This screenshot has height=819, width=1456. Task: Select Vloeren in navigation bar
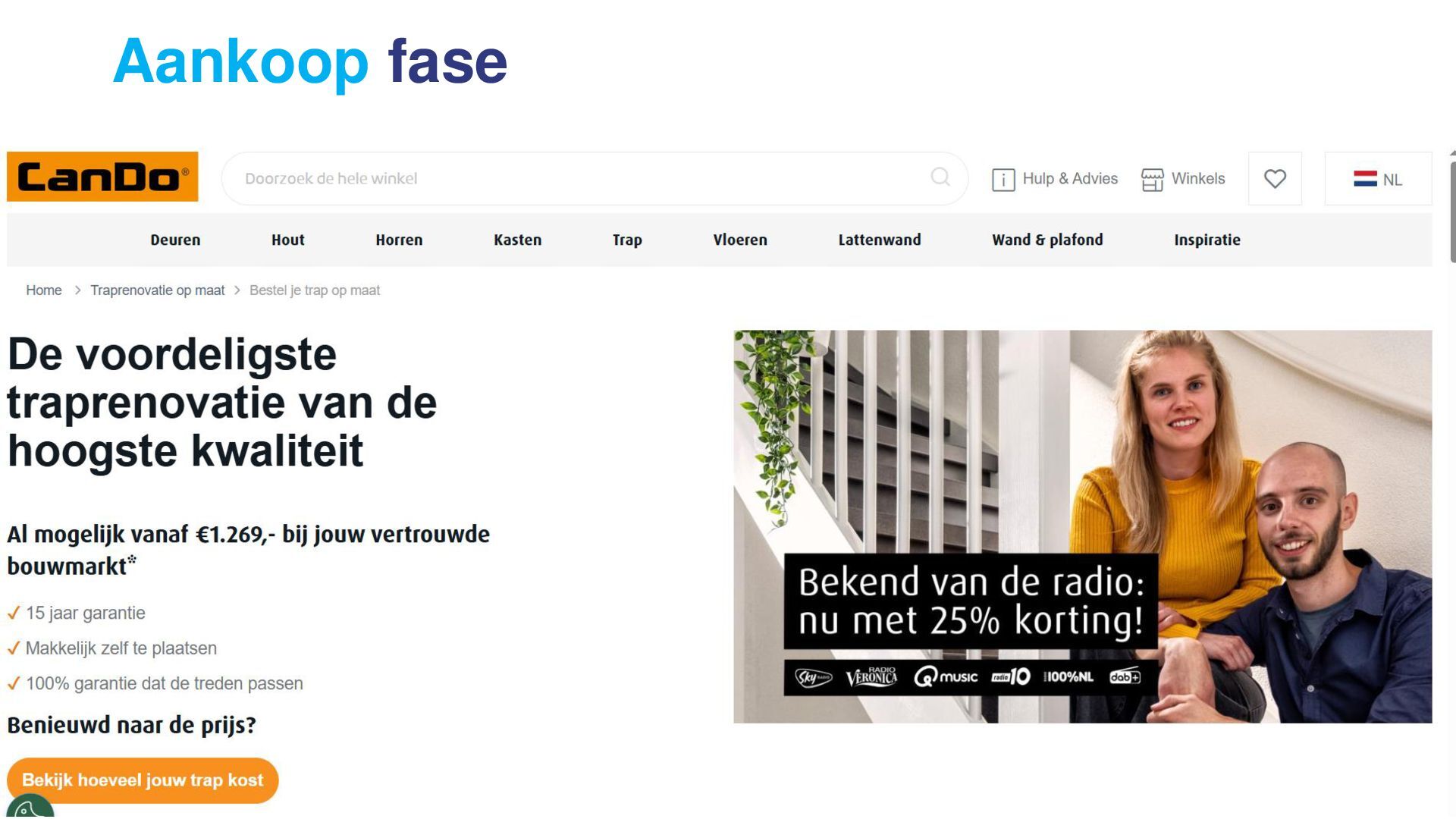pos(740,240)
